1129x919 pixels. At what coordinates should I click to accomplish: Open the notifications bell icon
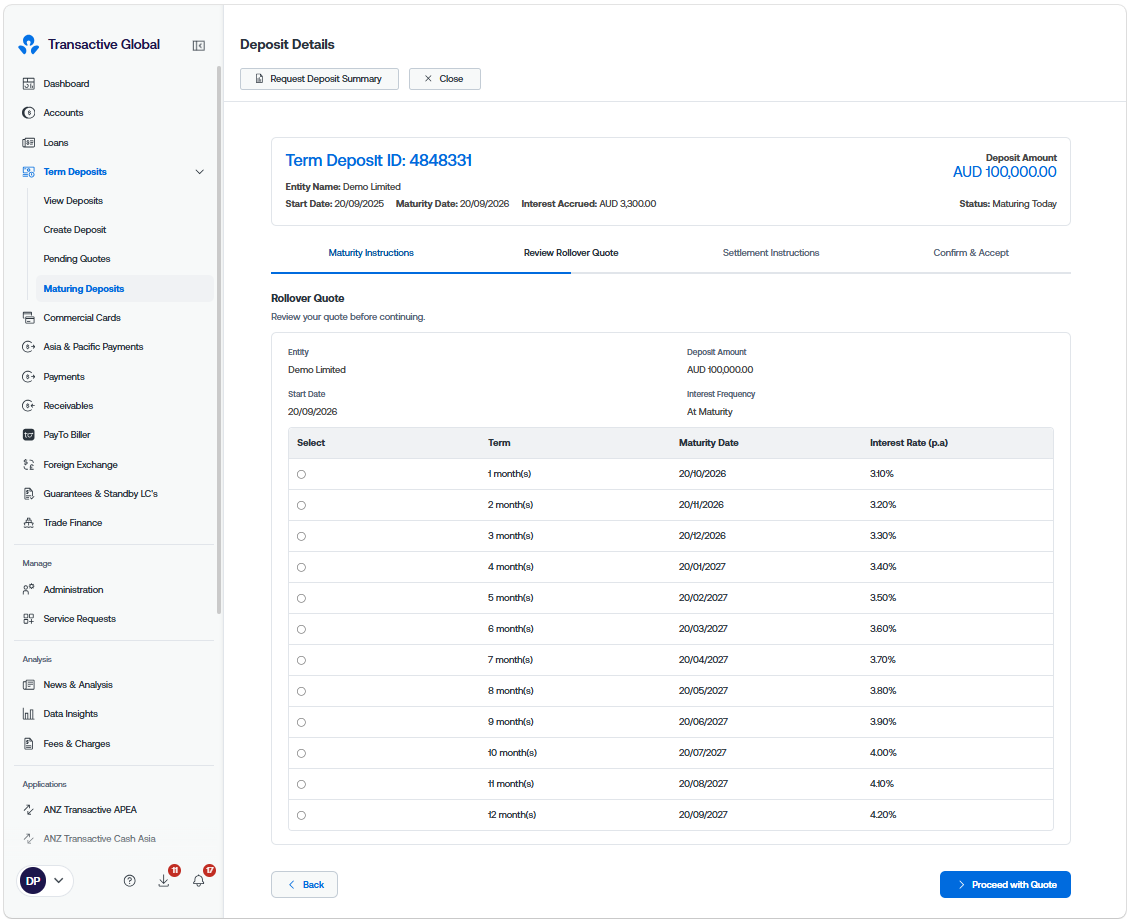pyautogui.click(x=199, y=881)
